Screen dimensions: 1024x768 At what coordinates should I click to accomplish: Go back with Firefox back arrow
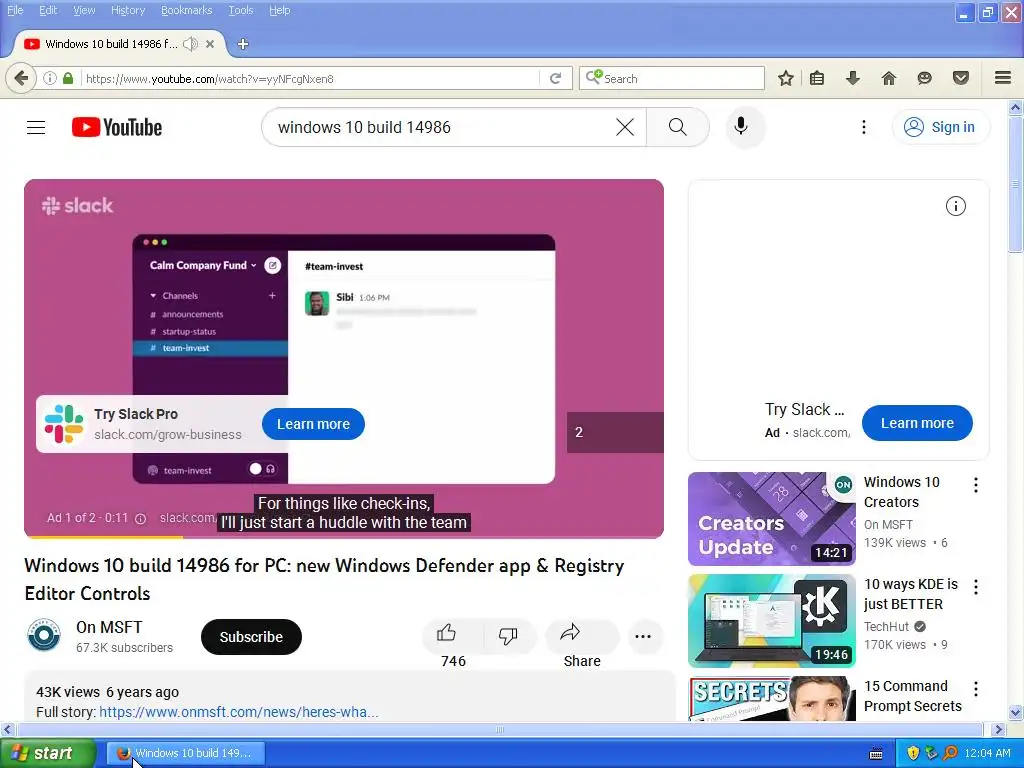coord(21,78)
